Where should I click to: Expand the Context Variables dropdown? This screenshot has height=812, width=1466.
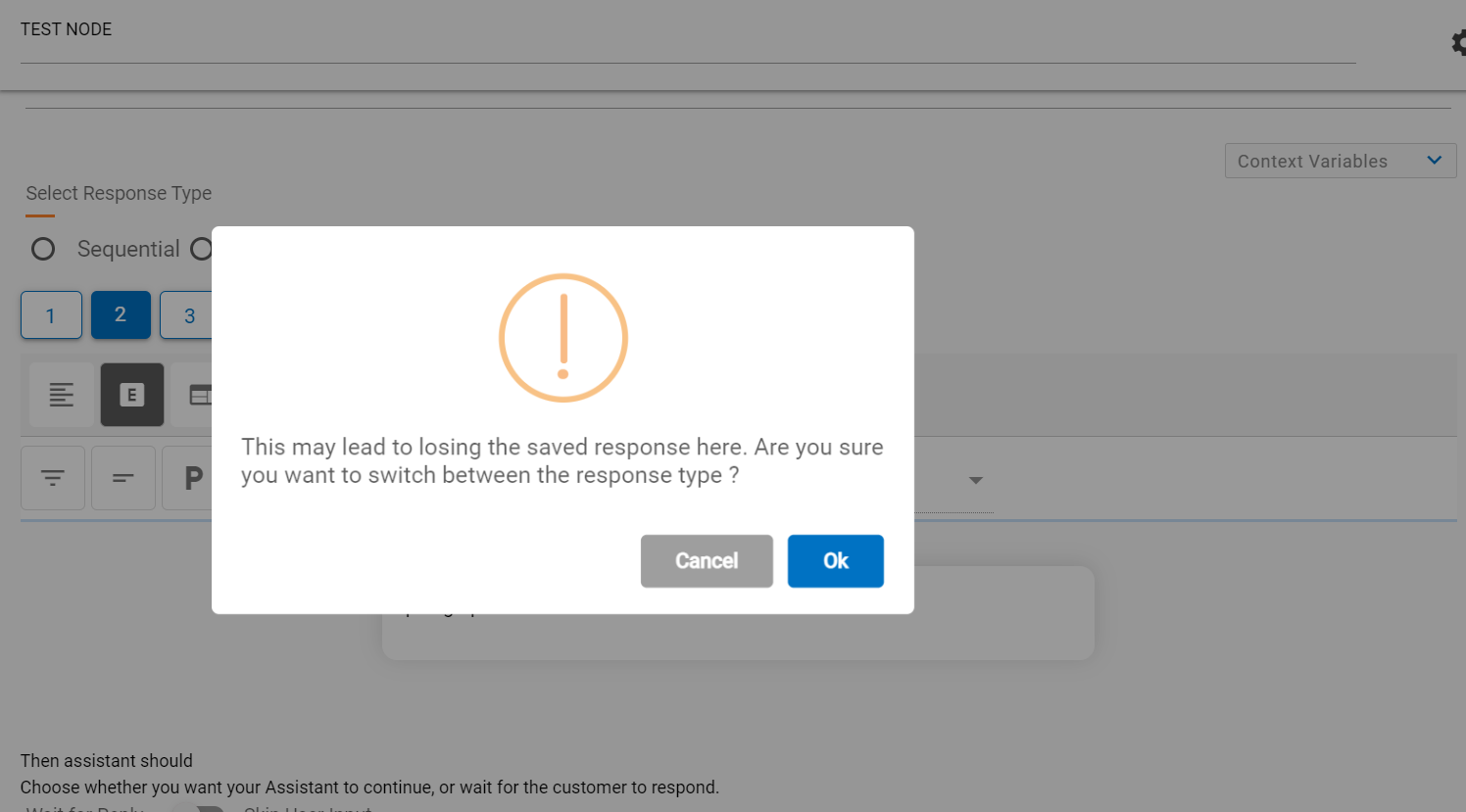pos(1340,160)
